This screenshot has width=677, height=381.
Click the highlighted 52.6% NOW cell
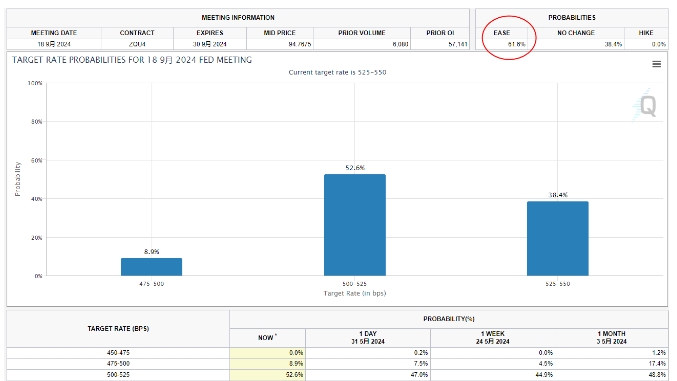[x=267, y=375]
